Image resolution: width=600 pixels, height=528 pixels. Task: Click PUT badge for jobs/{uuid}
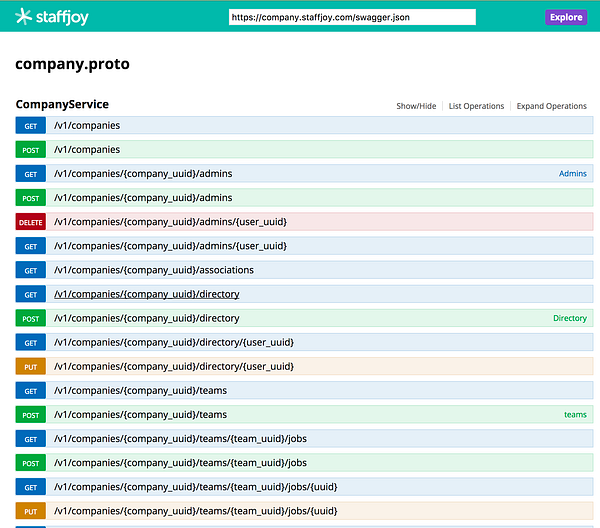click(31, 511)
